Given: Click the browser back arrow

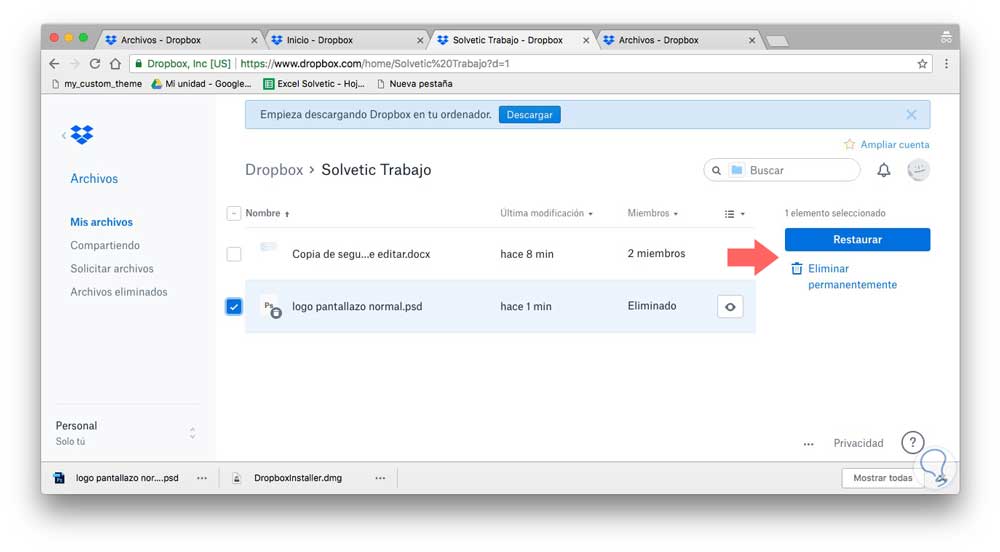Looking at the screenshot, I should coord(54,64).
